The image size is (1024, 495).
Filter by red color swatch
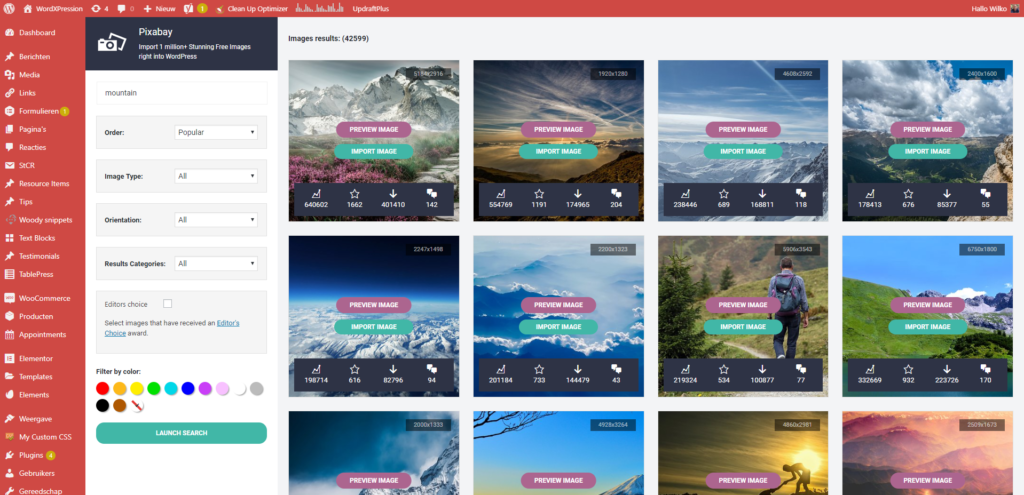[x=103, y=389]
